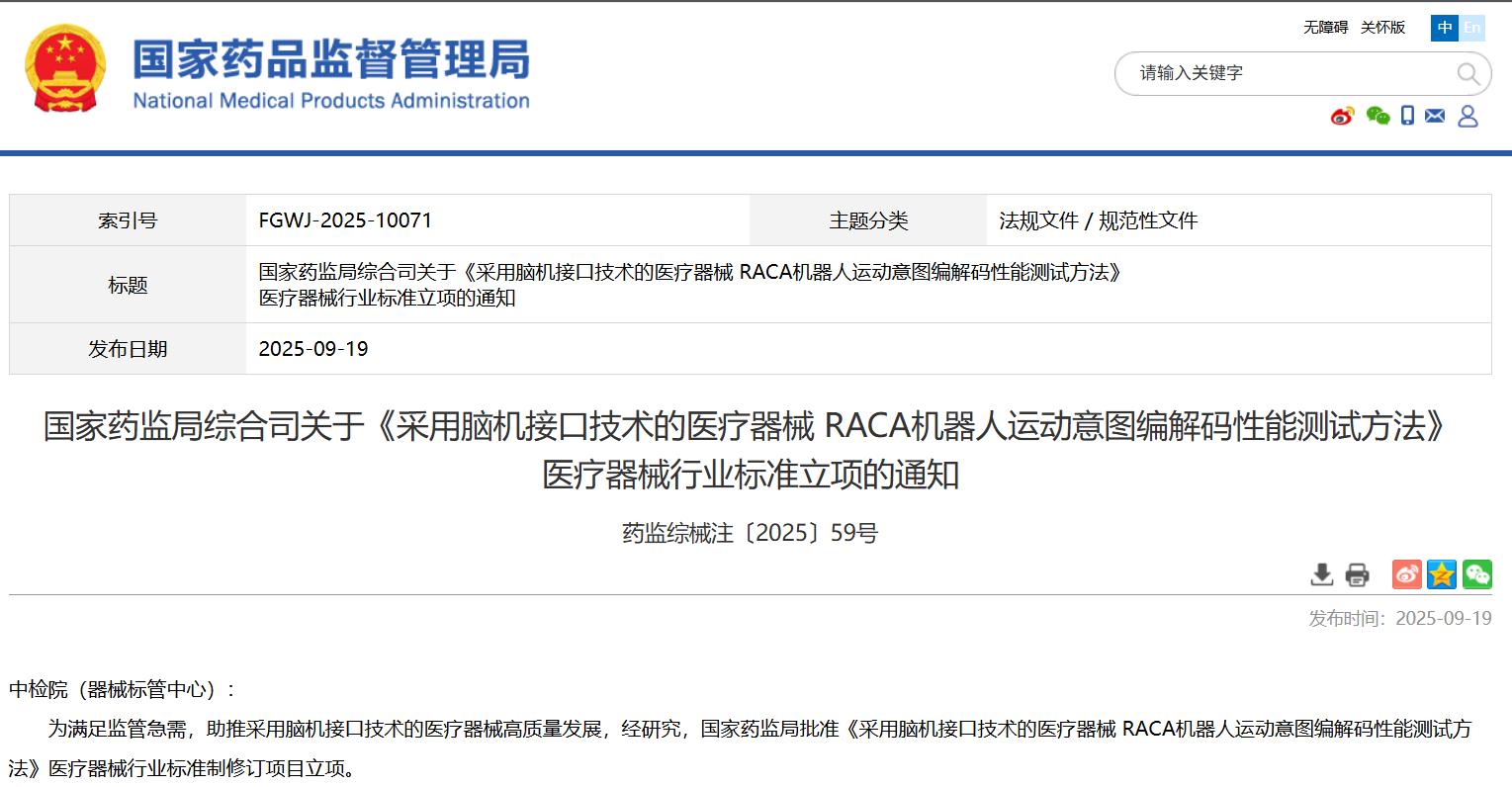Viewport: 1512px width, 787px height.
Task: Print the page using printer icon
Action: tap(1358, 574)
